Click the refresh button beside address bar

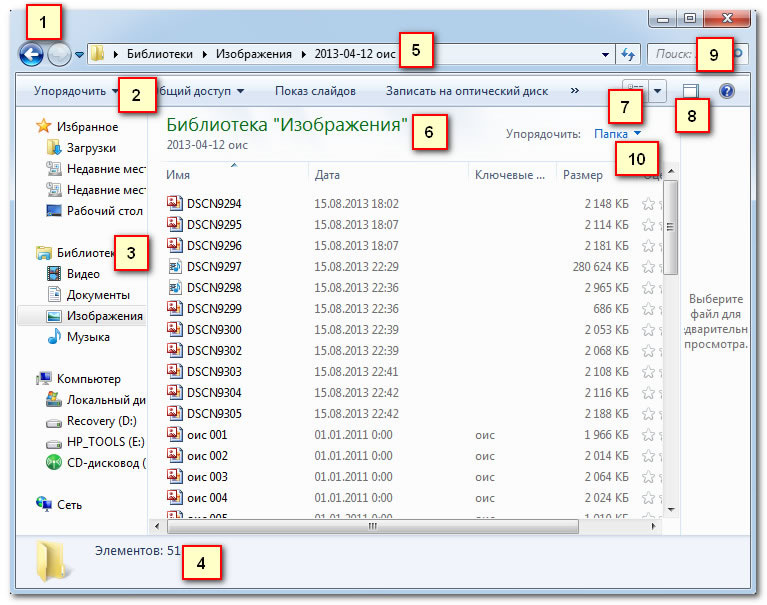coord(628,55)
